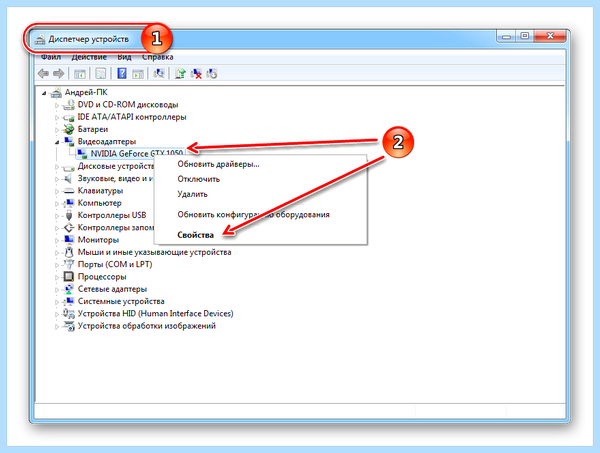The image size is (600, 453).
Task: Click the Update driver toolbar icon with green arrow
Action: [180, 73]
